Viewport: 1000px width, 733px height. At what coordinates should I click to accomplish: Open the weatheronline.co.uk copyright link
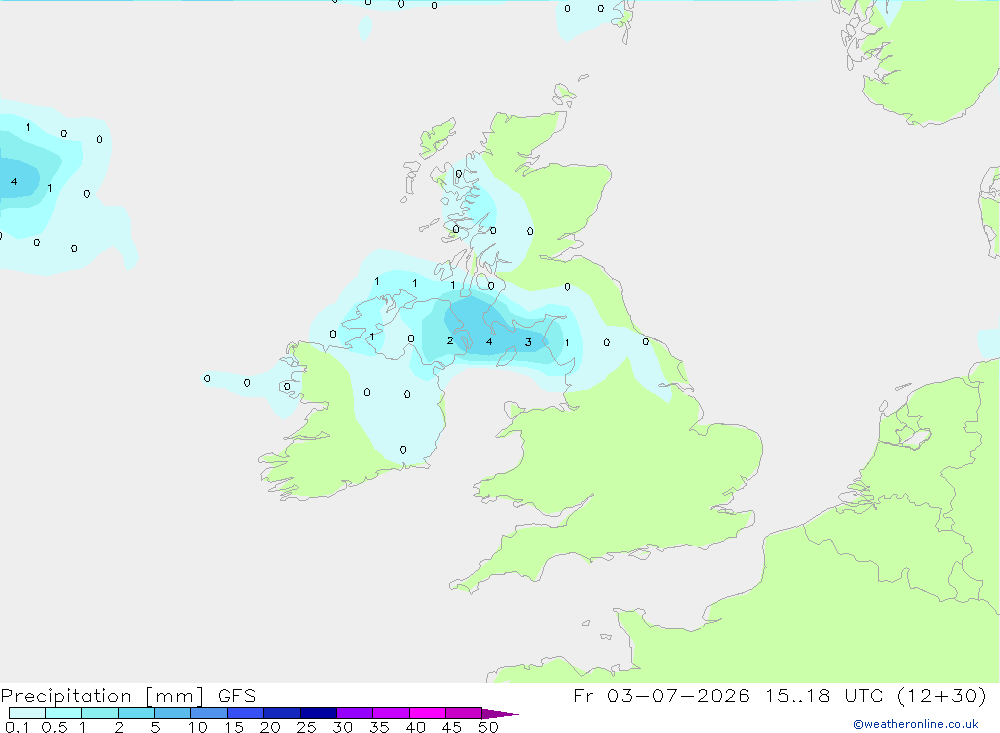coord(915,724)
